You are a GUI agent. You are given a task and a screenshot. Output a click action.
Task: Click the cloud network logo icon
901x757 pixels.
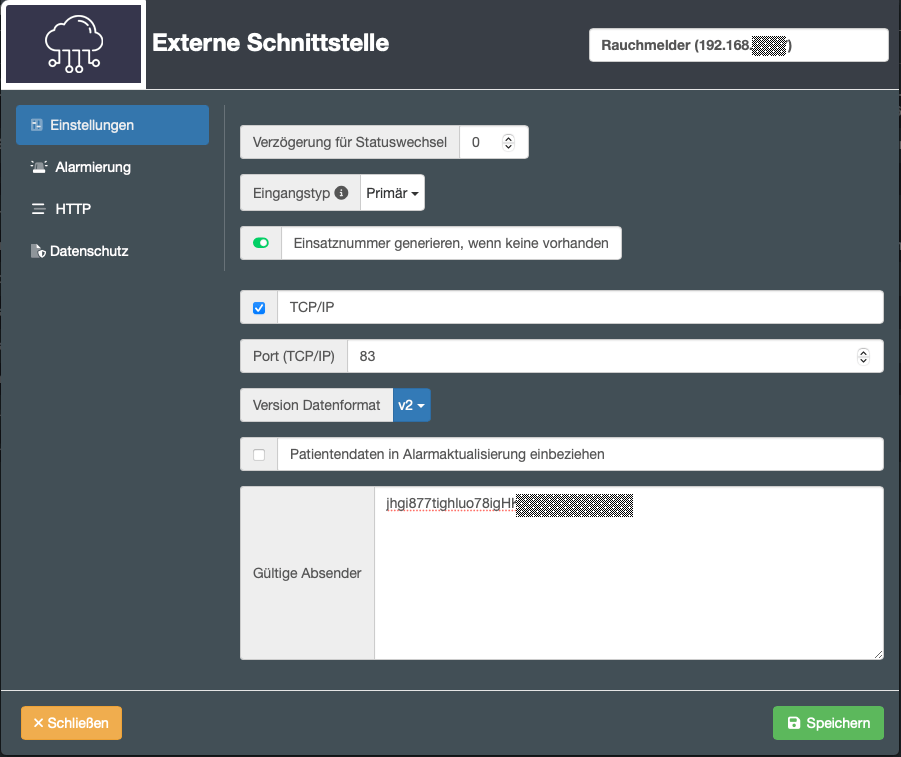(x=75, y=43)
